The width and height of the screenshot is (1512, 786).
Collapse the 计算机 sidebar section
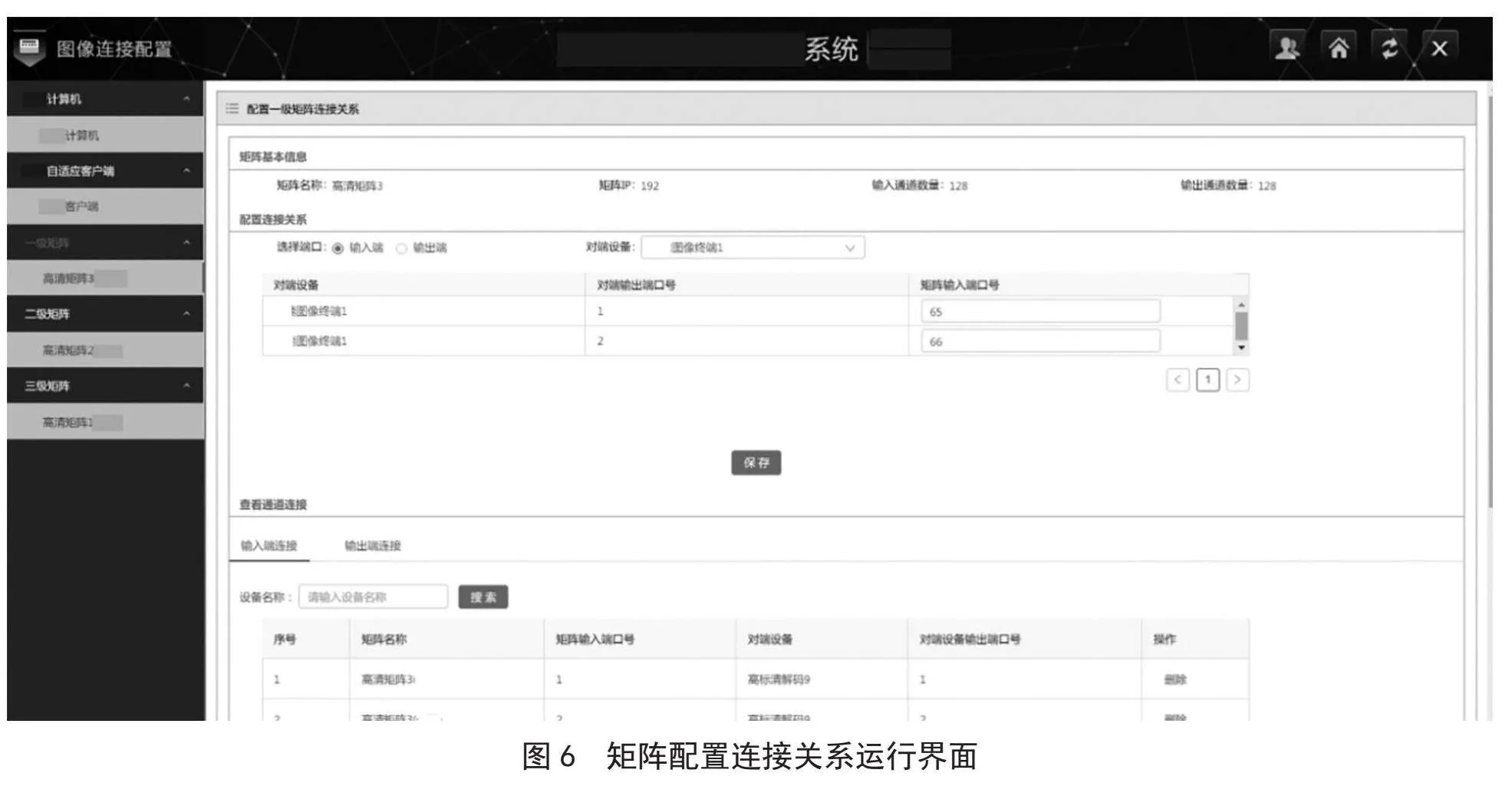point(186,99)
